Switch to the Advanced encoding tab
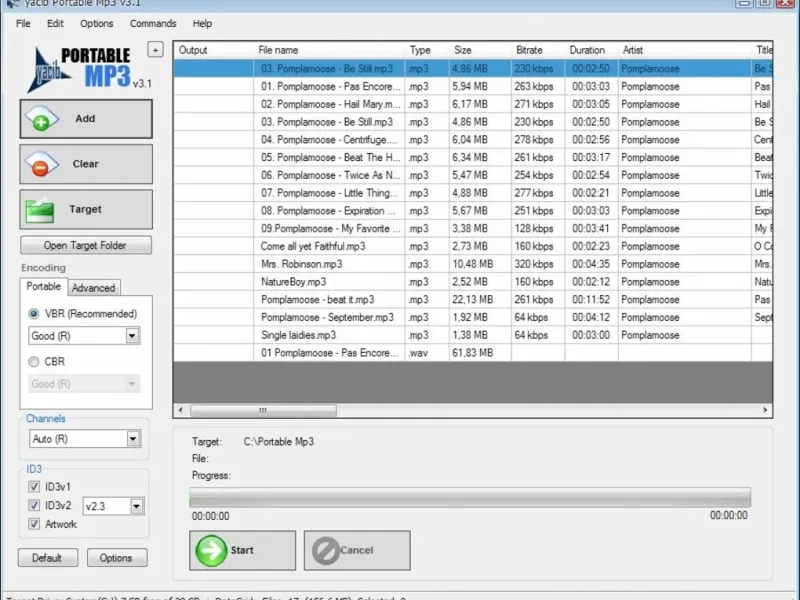The height and width of the screenshot is (600, 800). (x=93, y=288)
